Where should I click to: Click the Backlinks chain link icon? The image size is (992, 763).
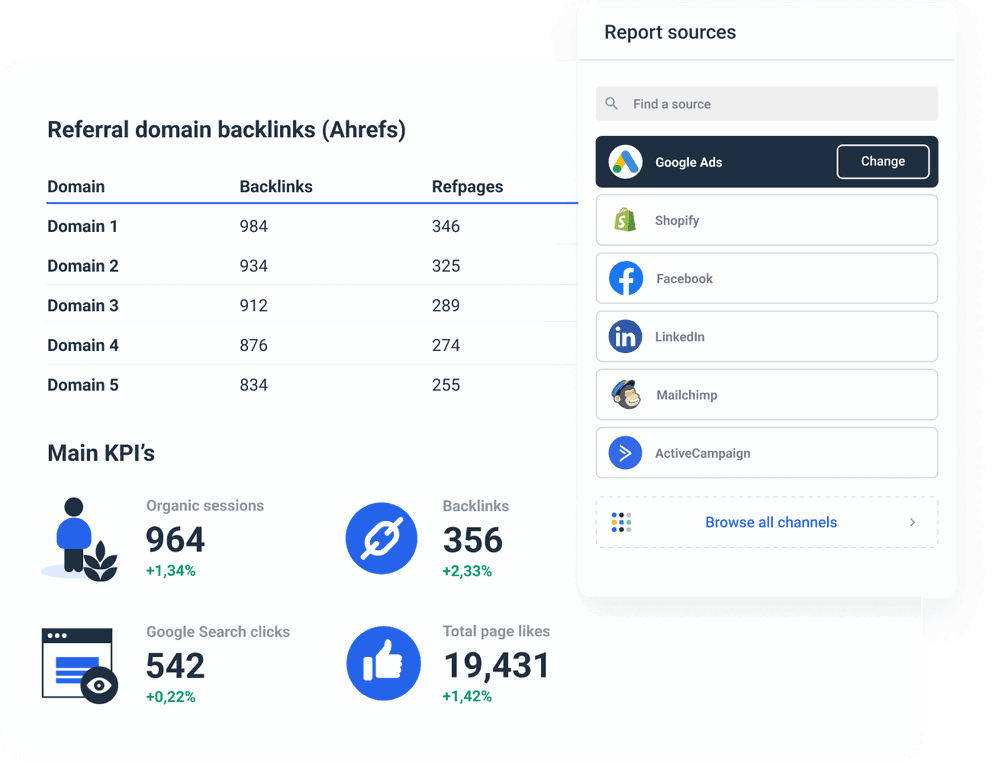381,538
